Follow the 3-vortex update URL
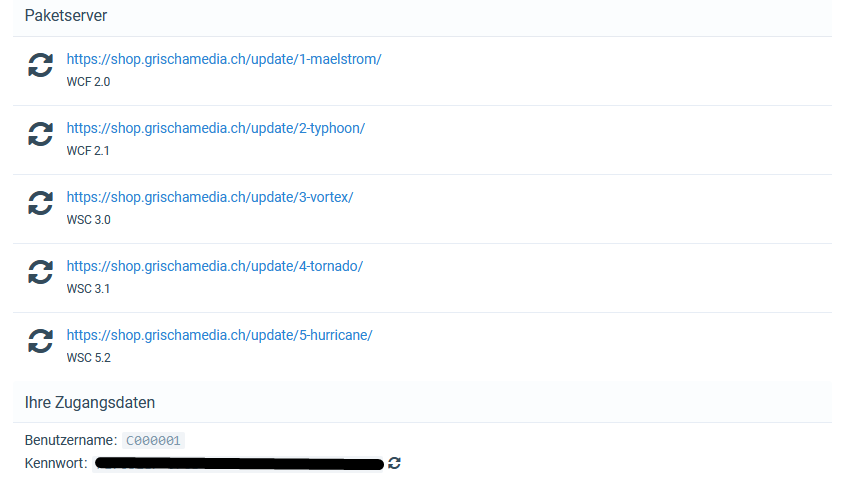 (210, 197)
